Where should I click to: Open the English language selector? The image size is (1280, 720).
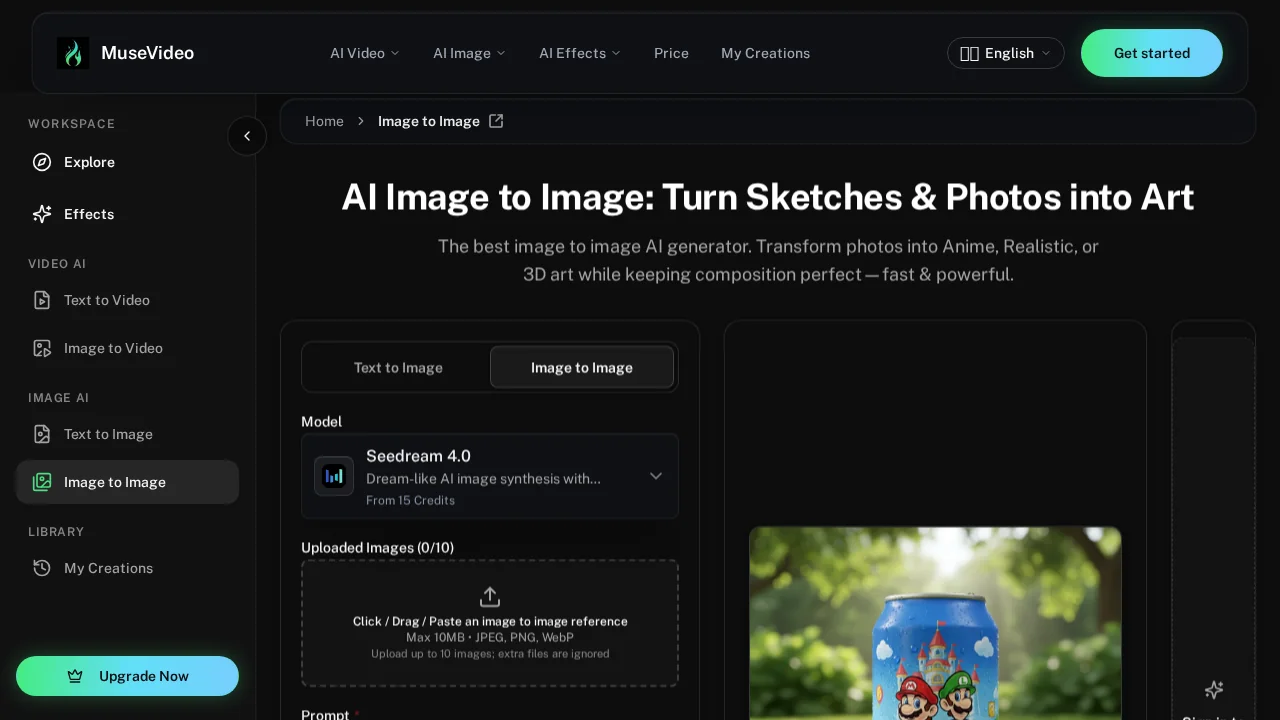pos(1006,53)
